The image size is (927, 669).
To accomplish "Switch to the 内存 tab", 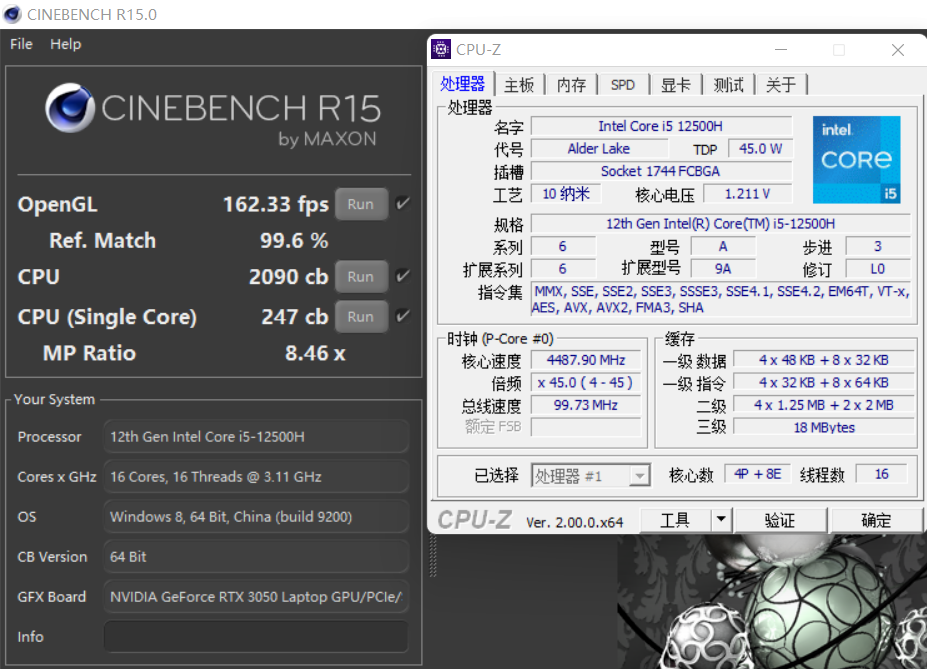I will tap(571, 85).
